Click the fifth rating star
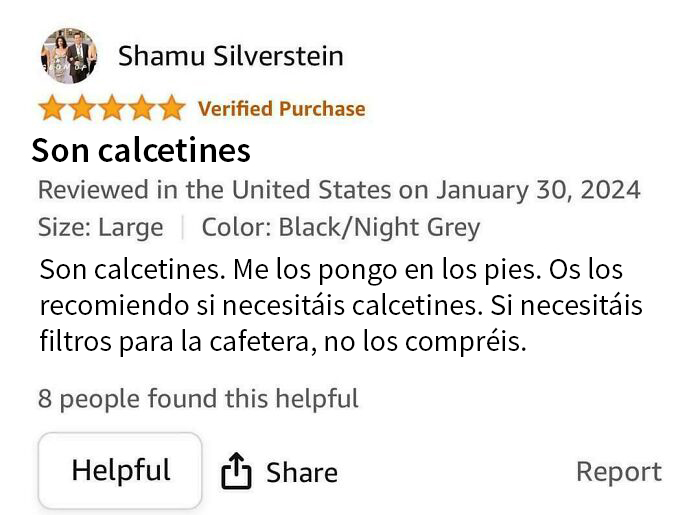 pos(171,108)
